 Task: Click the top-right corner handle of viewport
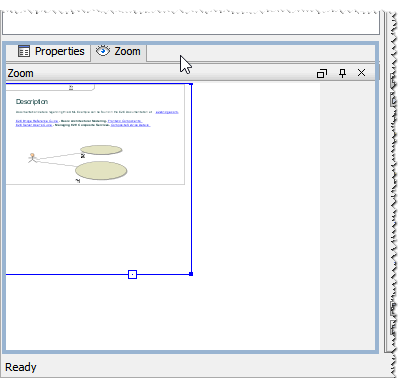pos(191,84)
